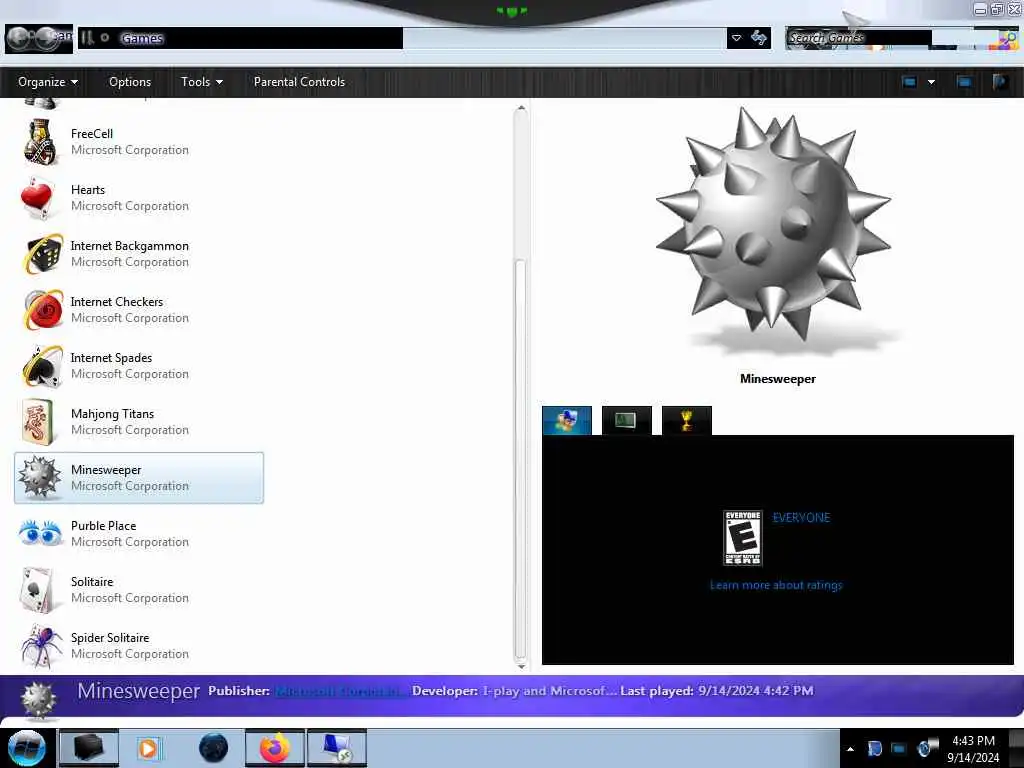Click Learn more about ratings link

pyautogui.click(x=776, y=585)
